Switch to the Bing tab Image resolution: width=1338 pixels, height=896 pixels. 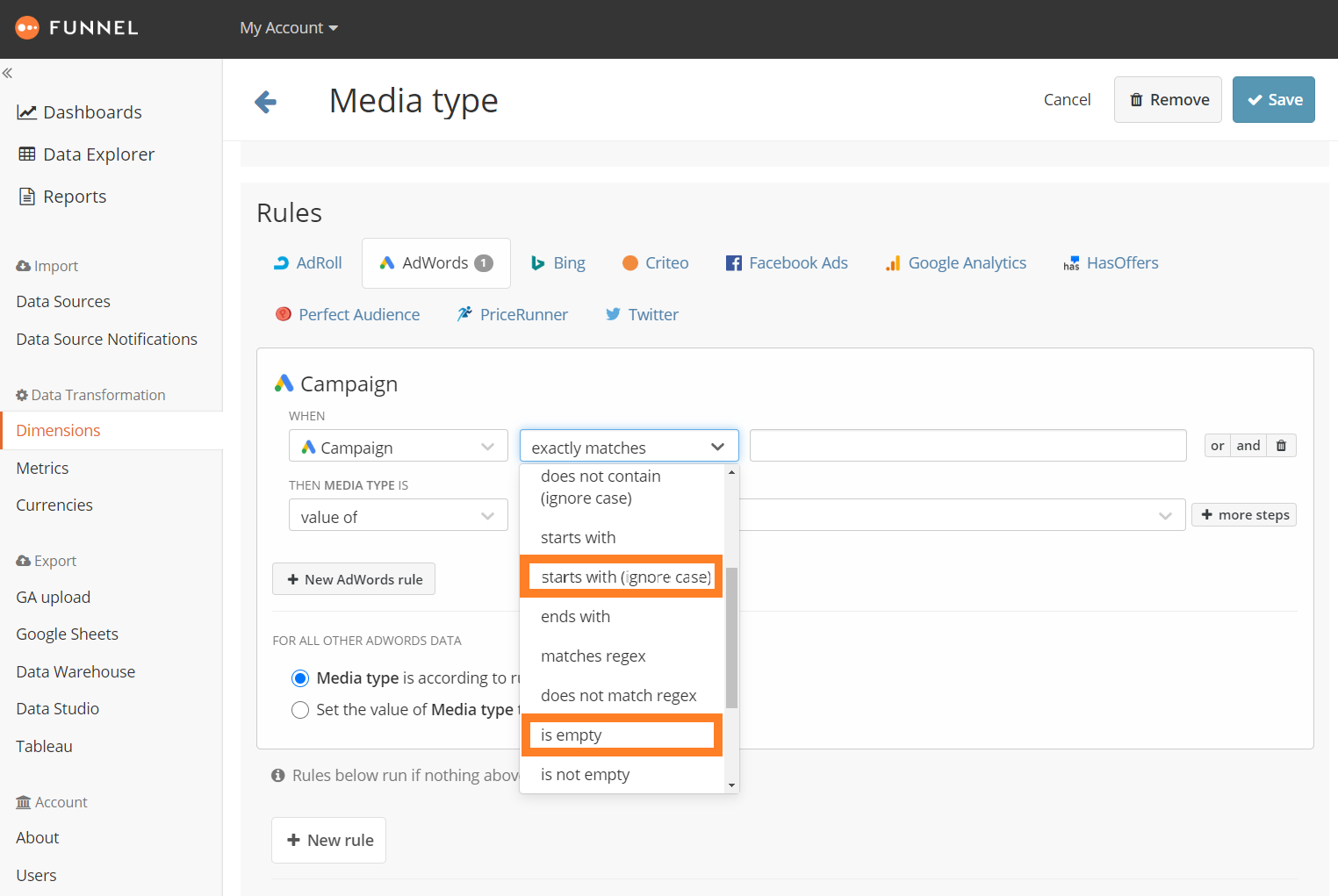pyautogui.click(x=558, y=263)
